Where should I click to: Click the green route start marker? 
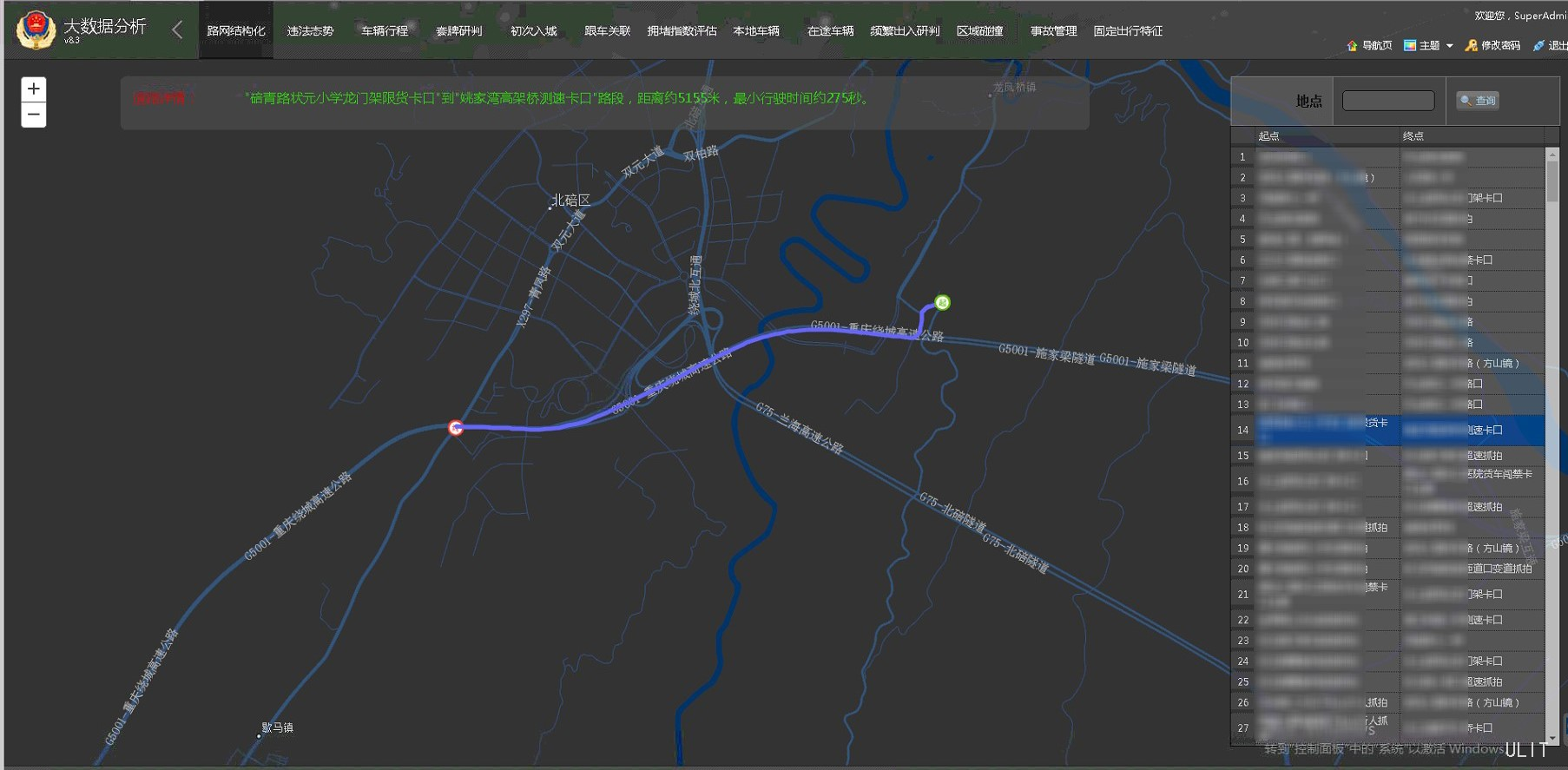(942, 302)
